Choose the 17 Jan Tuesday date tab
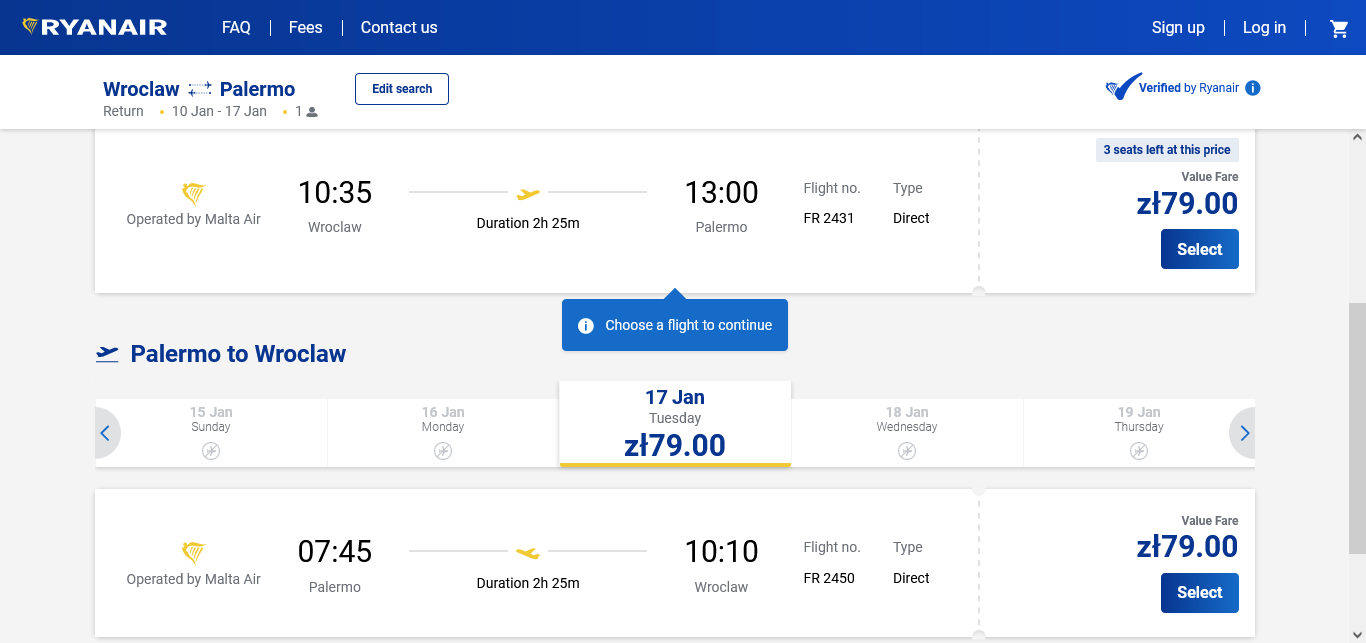 click(x=675, y=424)
